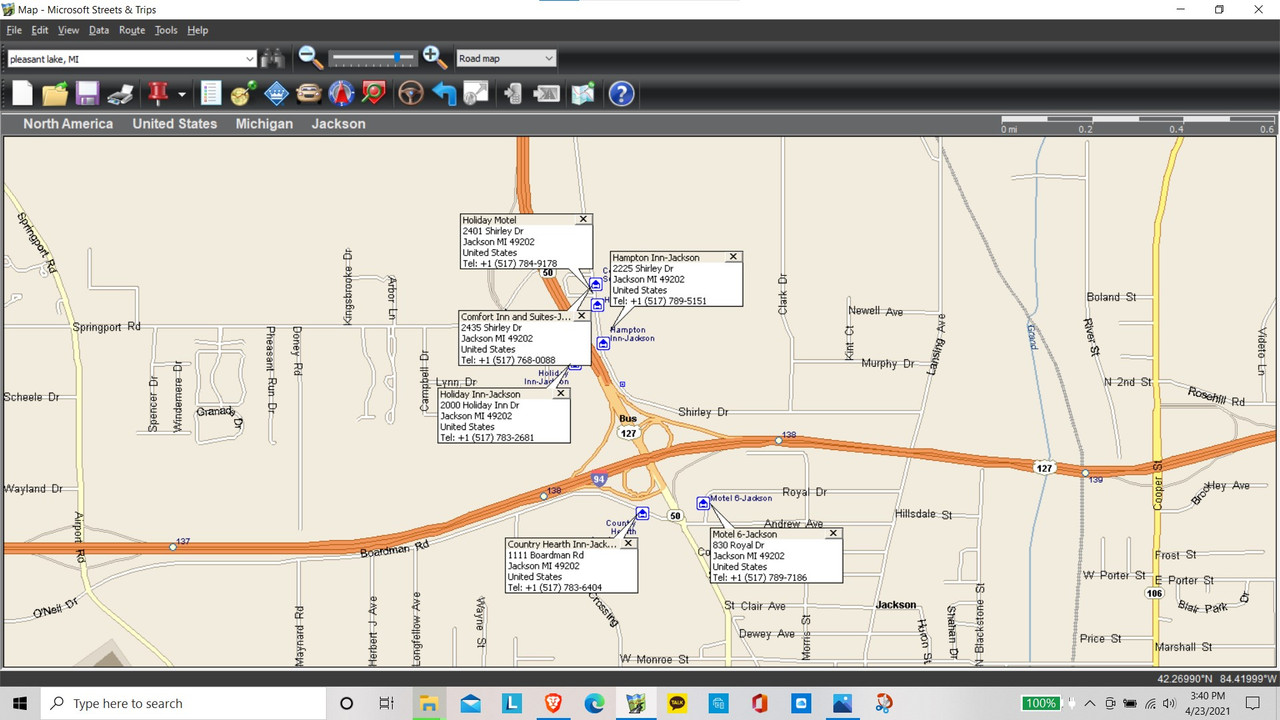Zoom out with the minus magnifier
The height and width of the screenshot is (720, 1280).
311,58
